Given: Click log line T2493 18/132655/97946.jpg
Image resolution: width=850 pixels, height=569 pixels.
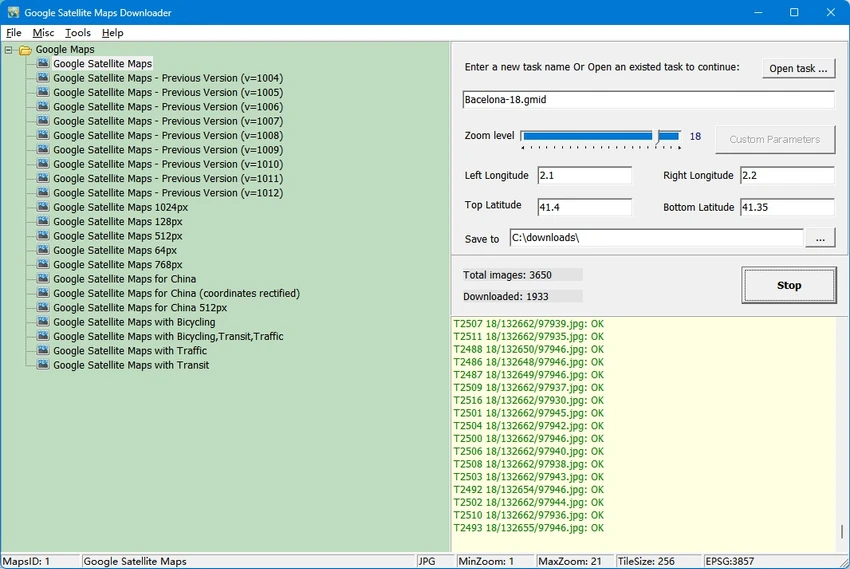Looking at the screenshot, I should [529, 528].
